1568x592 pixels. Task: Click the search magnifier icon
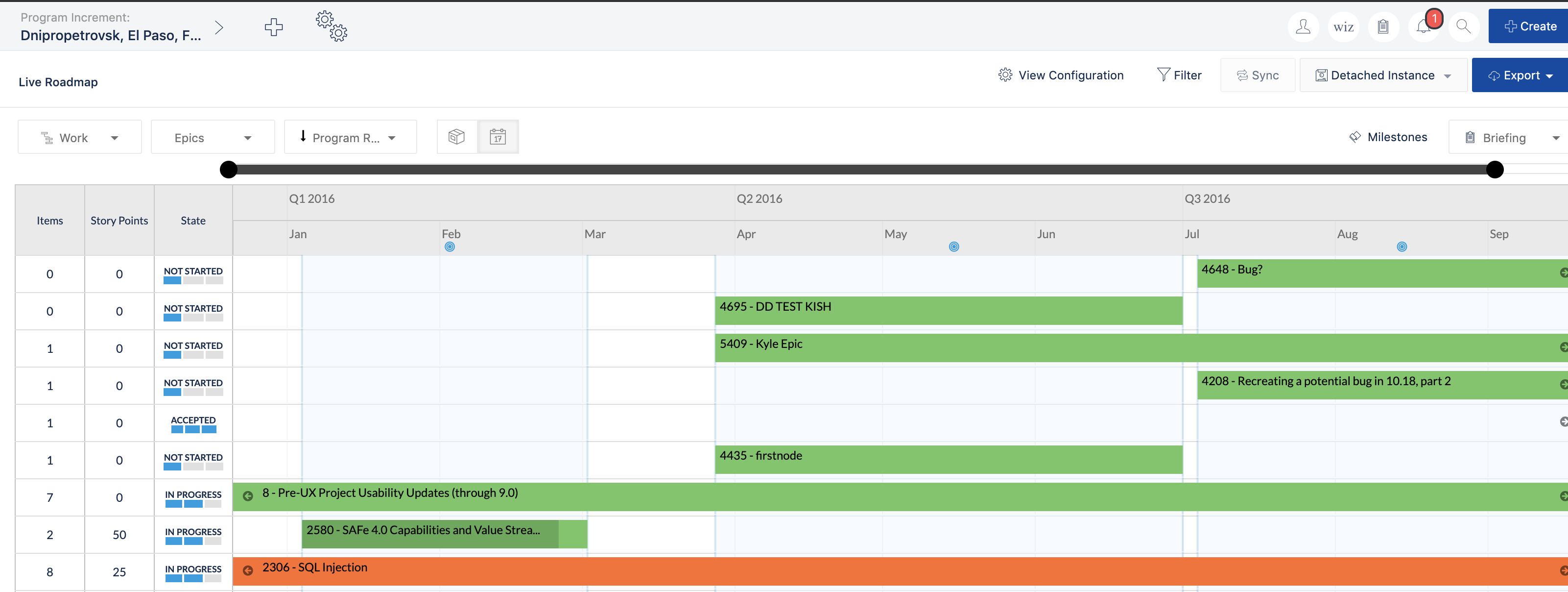pos(1463,27)
